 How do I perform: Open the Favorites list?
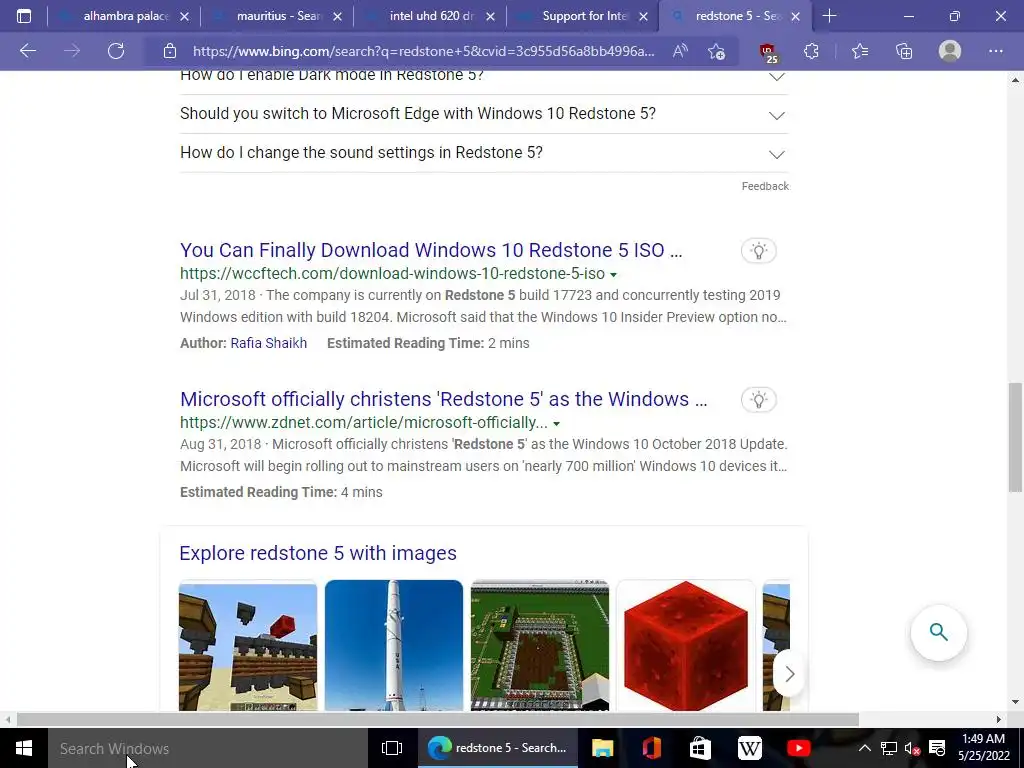coord(860,51)
